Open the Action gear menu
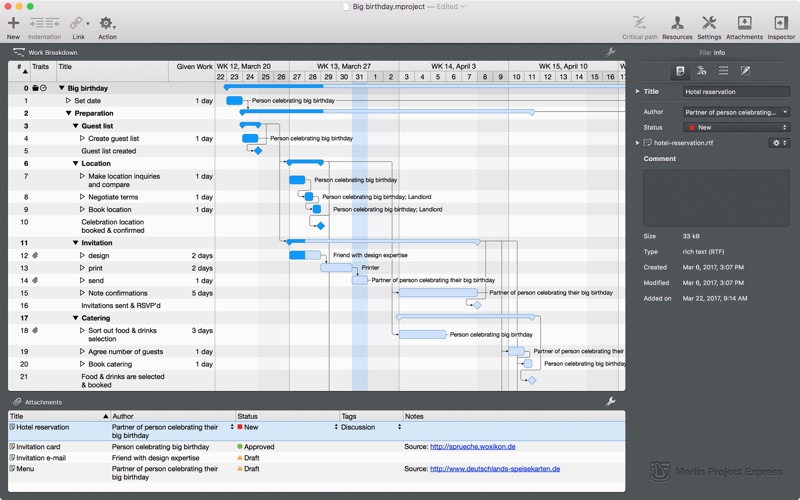Screen dimensions: 800x500 107,23
